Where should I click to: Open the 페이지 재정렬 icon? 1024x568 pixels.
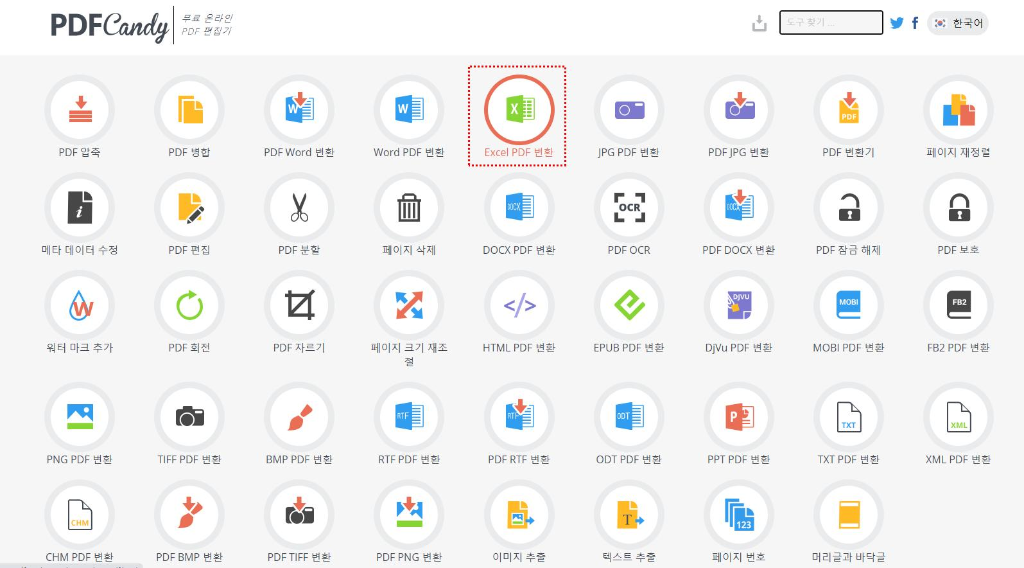point(959,109)
